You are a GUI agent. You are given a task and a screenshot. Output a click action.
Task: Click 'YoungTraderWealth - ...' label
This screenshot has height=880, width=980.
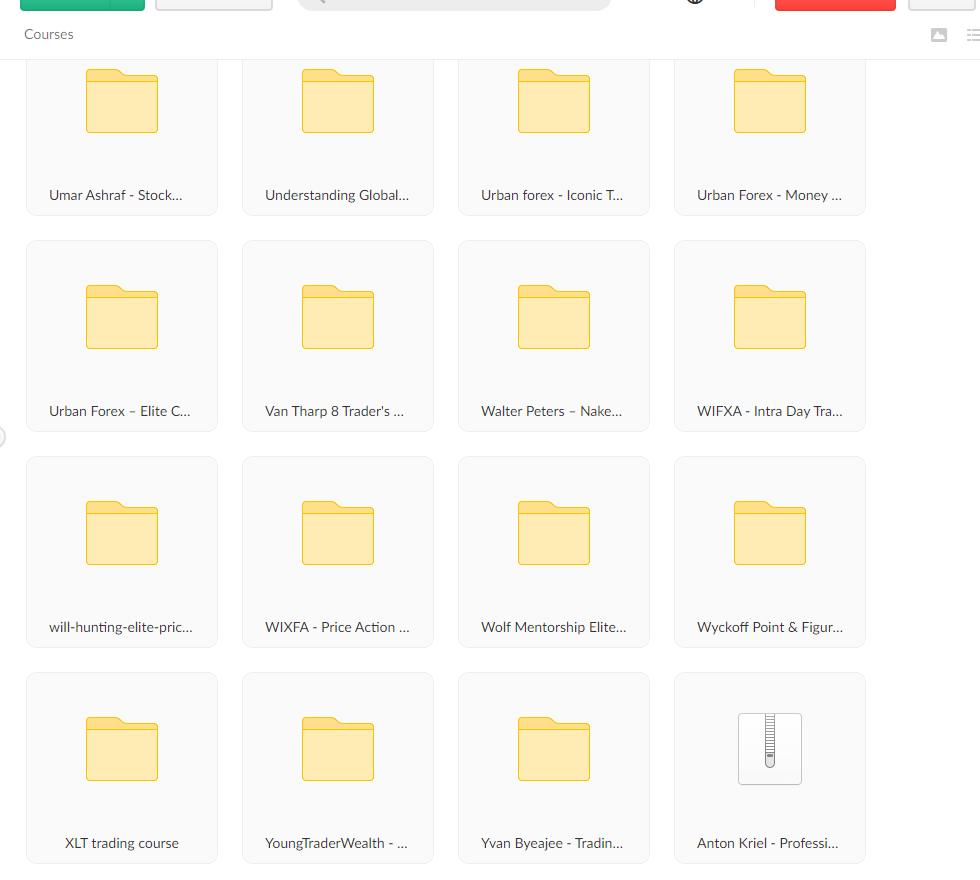336,843
